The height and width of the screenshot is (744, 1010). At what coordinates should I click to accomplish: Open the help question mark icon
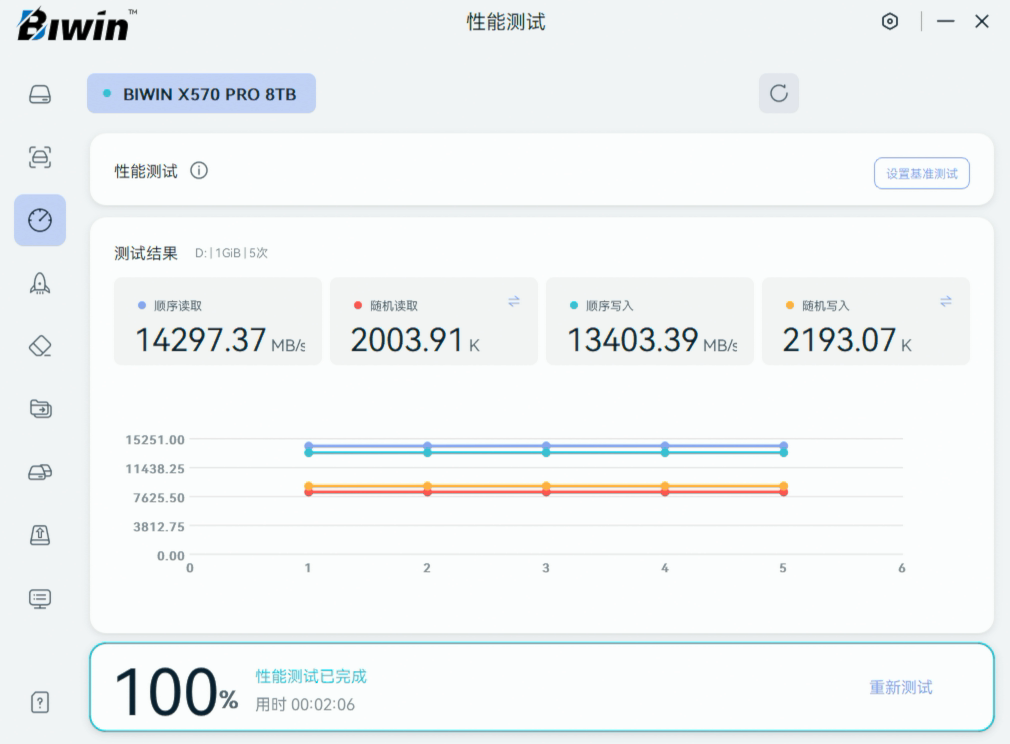coord(40,702)
